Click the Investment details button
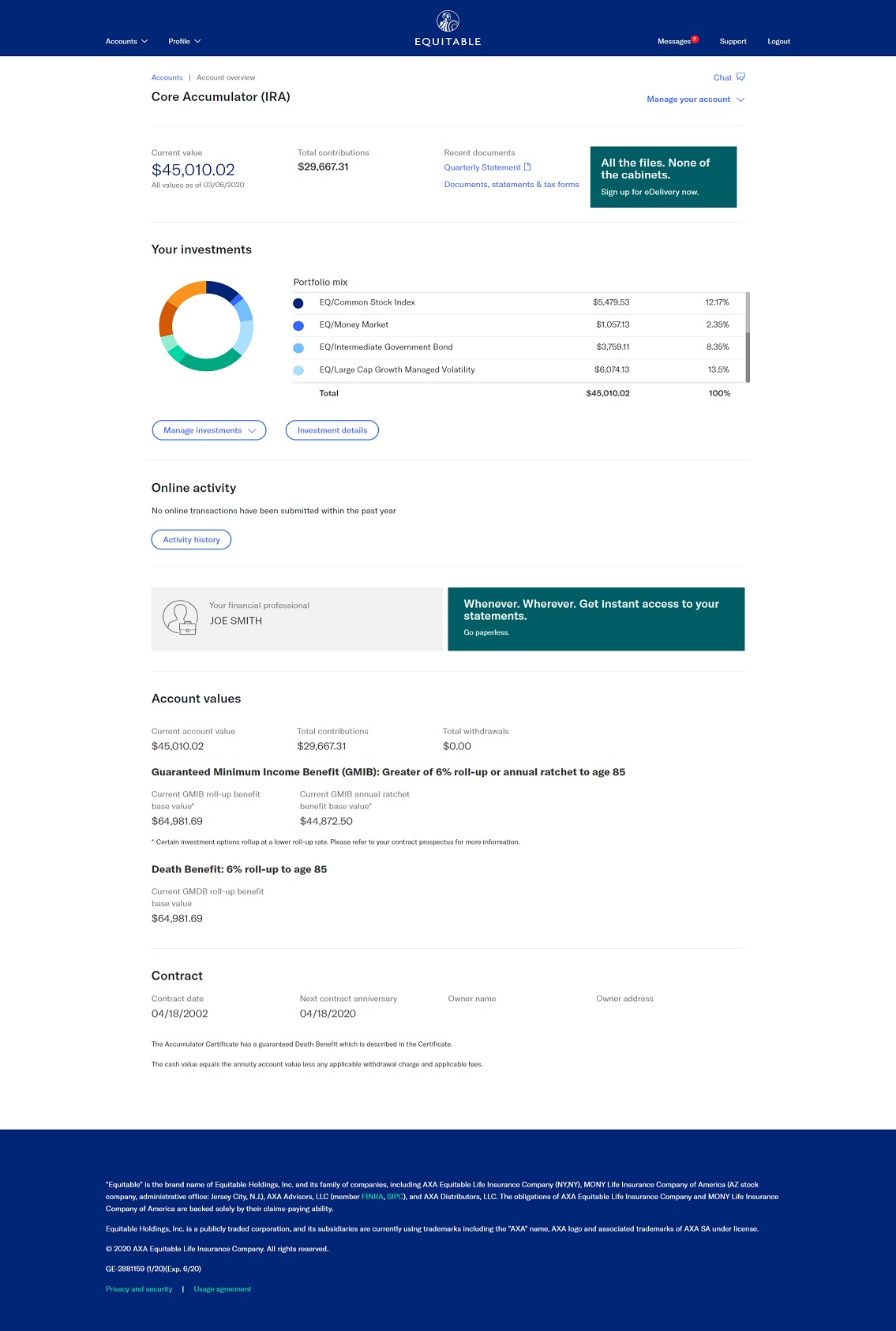This screenshot has height=1331, width=896. (332, 430)
